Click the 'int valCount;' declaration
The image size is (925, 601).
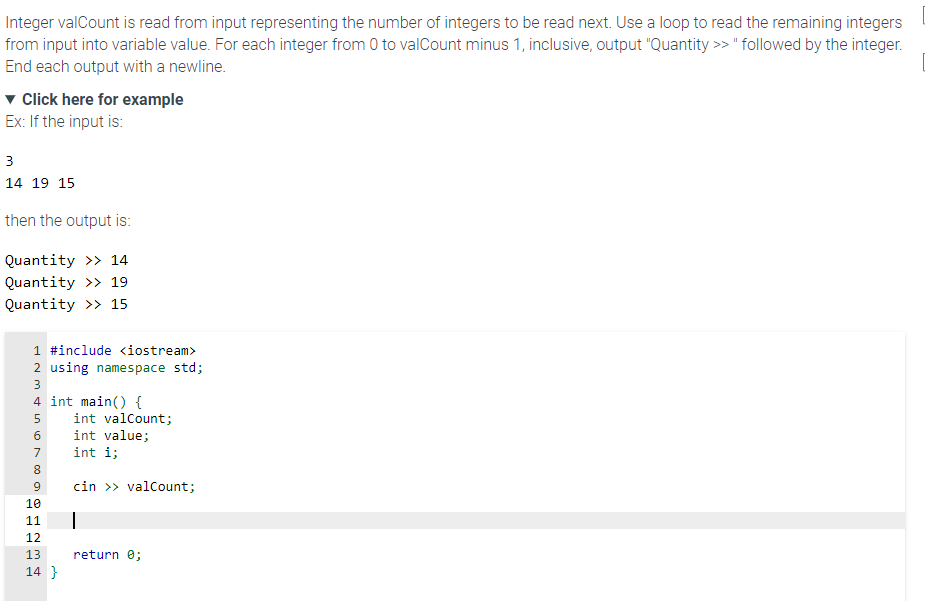(123, 418)
